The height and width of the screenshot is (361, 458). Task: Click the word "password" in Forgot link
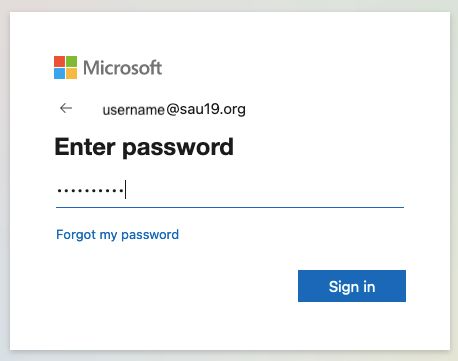coord(150,235)
